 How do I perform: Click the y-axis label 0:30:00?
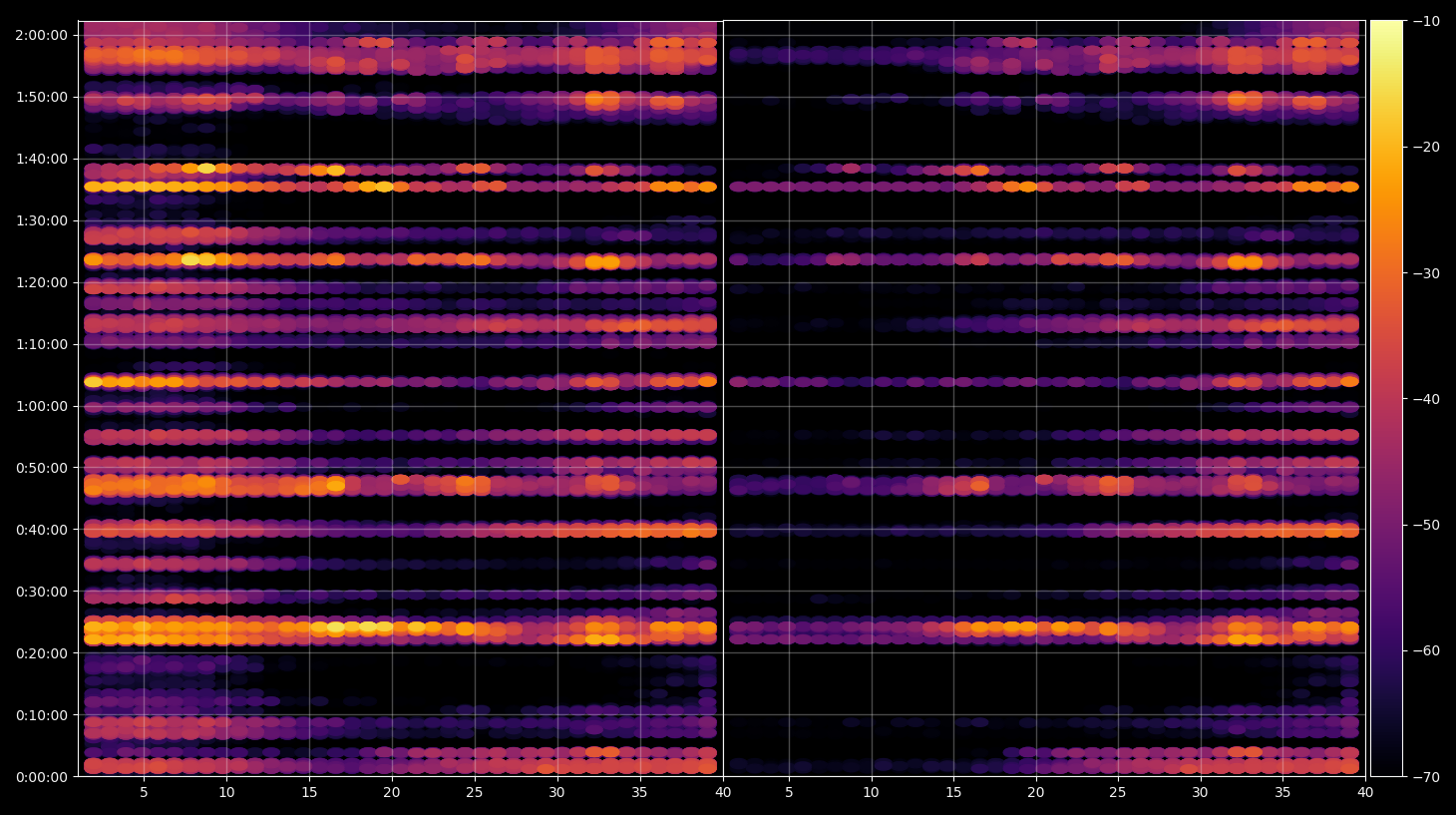click(41, 592)
